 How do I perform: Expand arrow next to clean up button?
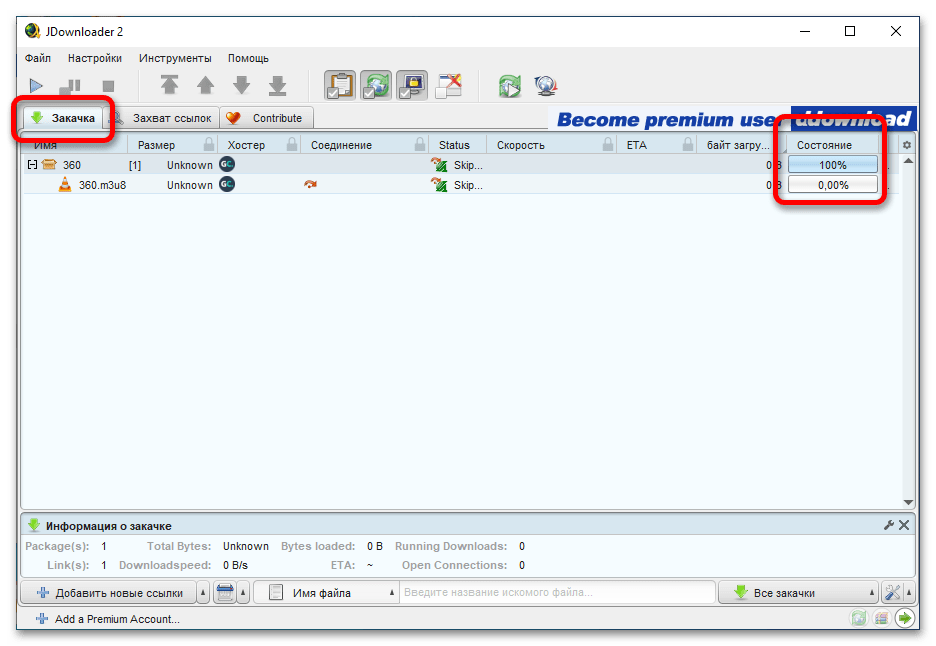(x=243, y=593)
